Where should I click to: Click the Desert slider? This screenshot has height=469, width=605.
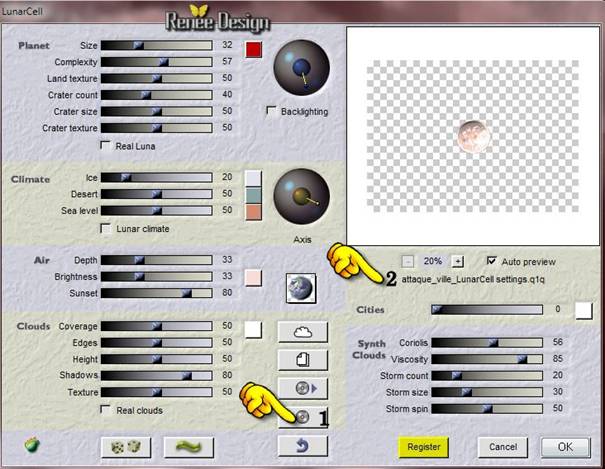pos(157,194)
